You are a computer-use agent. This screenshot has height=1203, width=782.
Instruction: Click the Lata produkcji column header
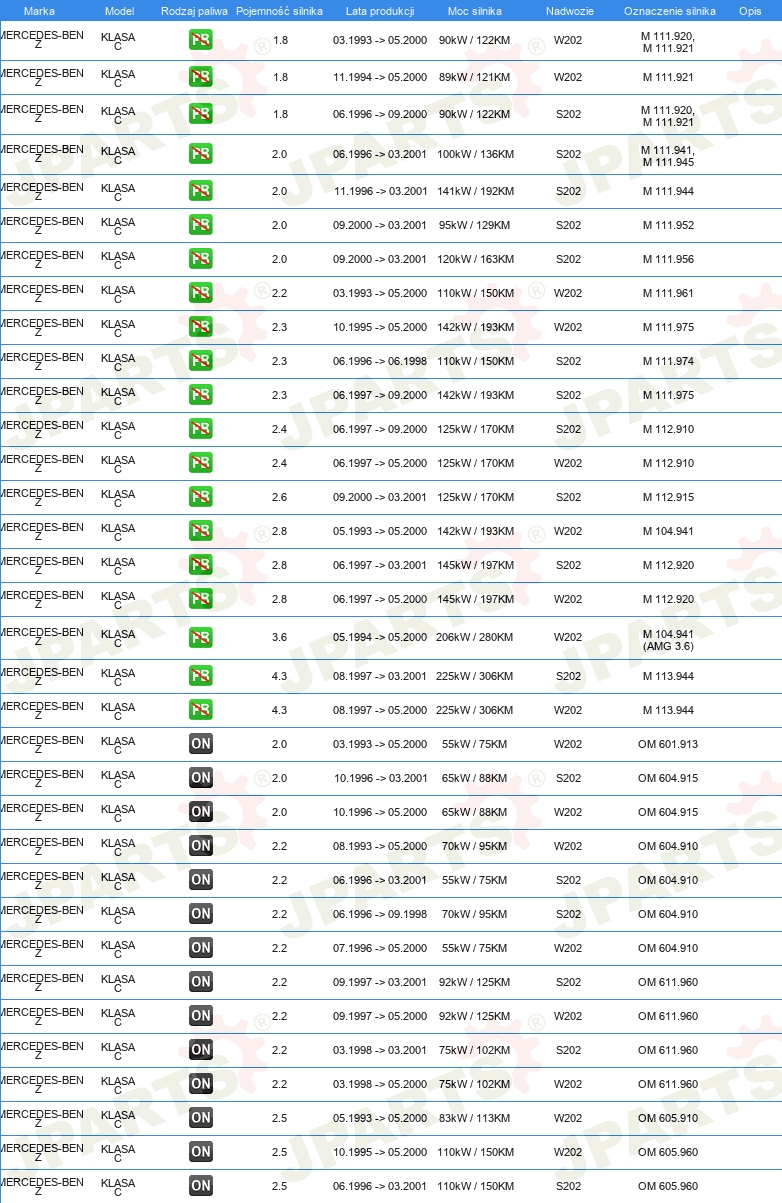380,11
